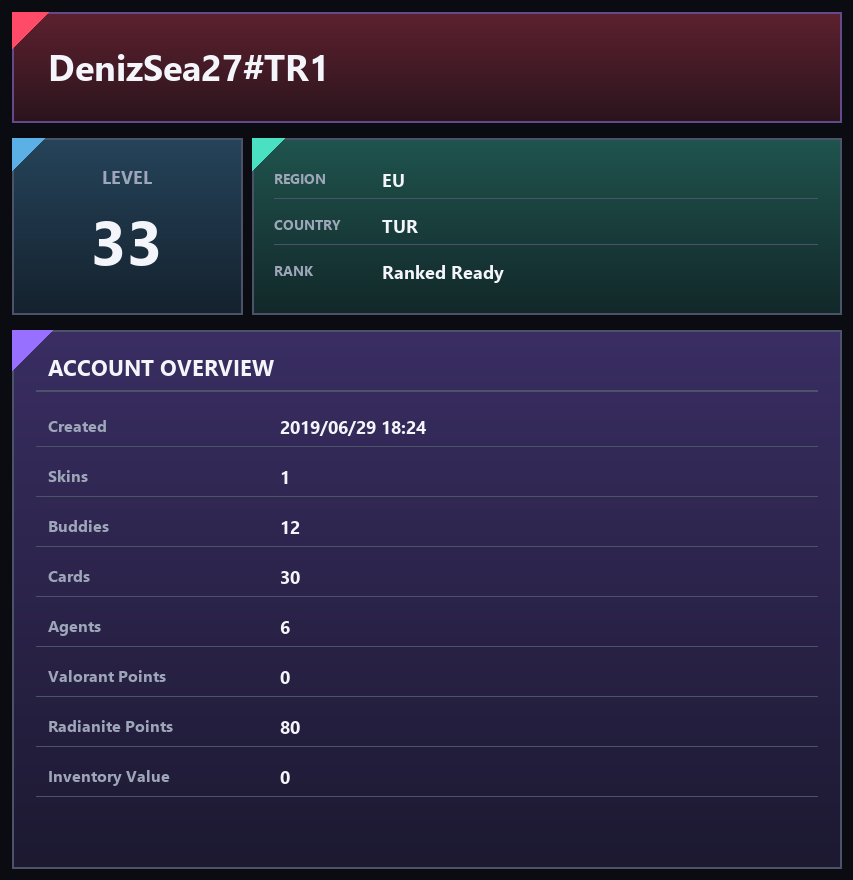Click the Valorant Points row label
The image size is (853, 880).
pos(107,677)
